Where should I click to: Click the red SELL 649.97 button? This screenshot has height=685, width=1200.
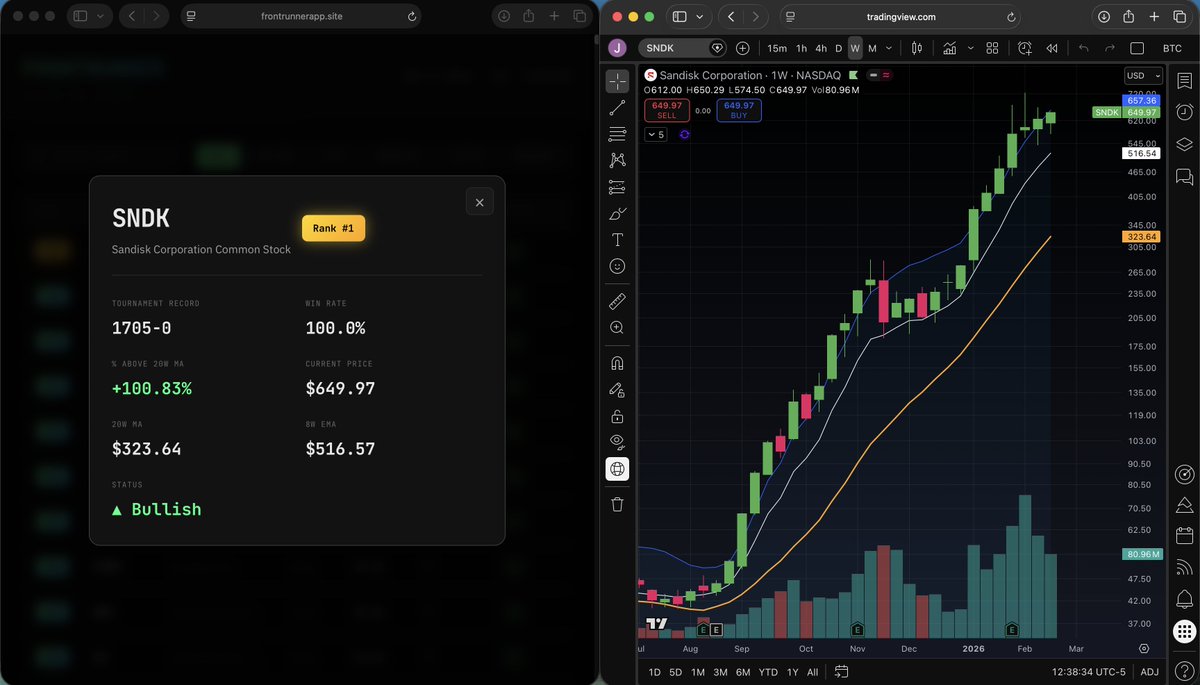(x=667, y=110)
